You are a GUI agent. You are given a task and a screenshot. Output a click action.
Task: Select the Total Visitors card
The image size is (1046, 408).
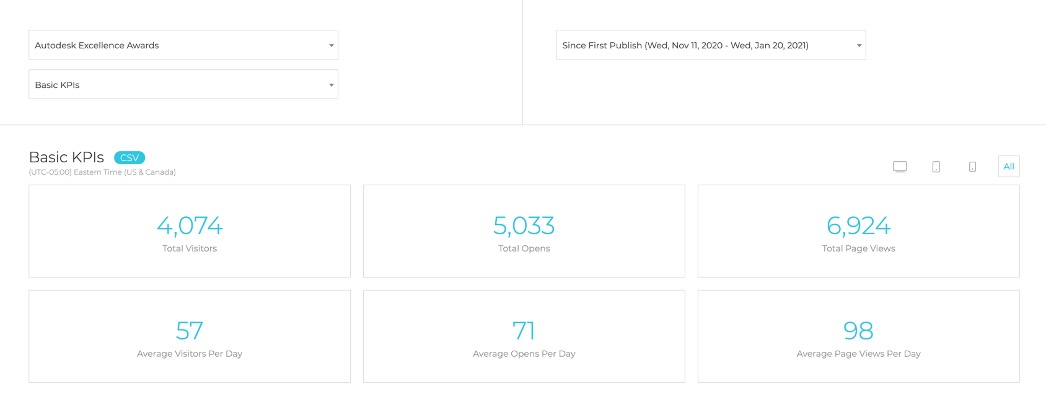click(189, 231)
